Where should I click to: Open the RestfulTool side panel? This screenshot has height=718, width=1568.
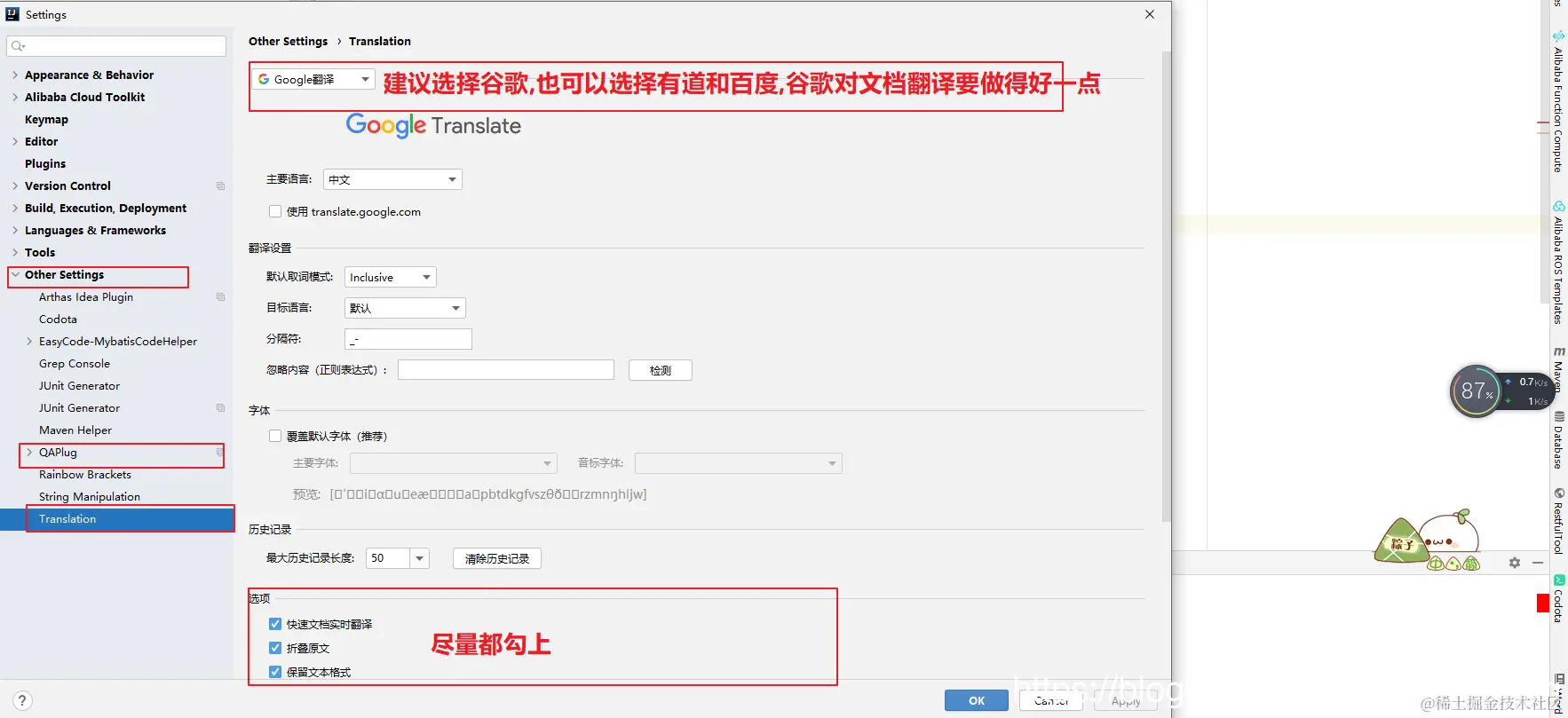(1558, 521)
